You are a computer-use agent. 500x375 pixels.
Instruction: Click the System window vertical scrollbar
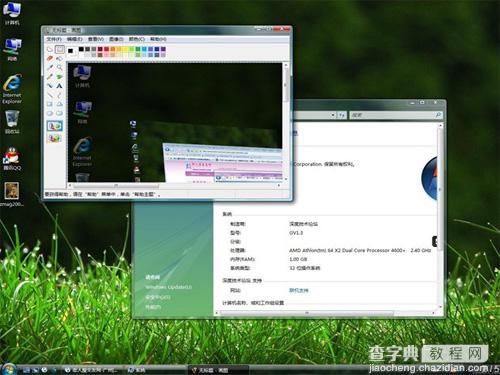pyautogui.click(x=440, y=216)
